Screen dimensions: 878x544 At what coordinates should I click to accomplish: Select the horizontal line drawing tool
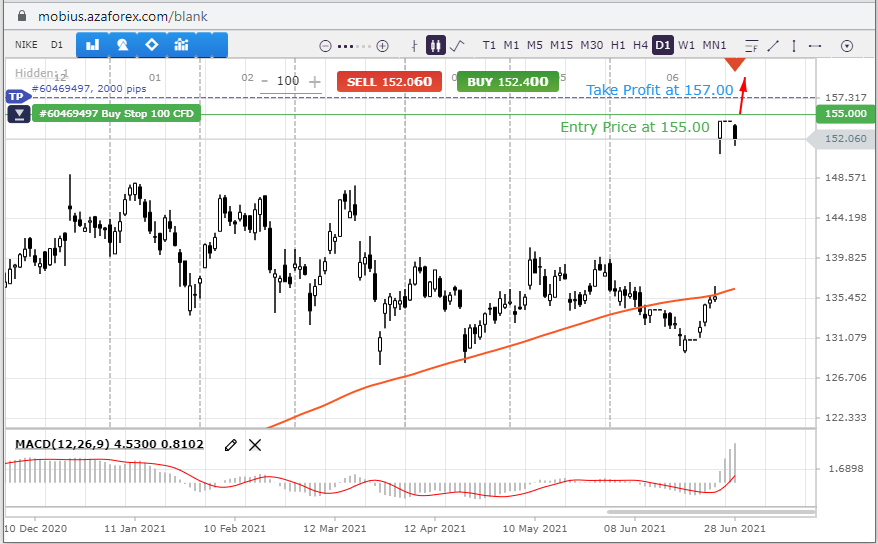coord(815,45)
